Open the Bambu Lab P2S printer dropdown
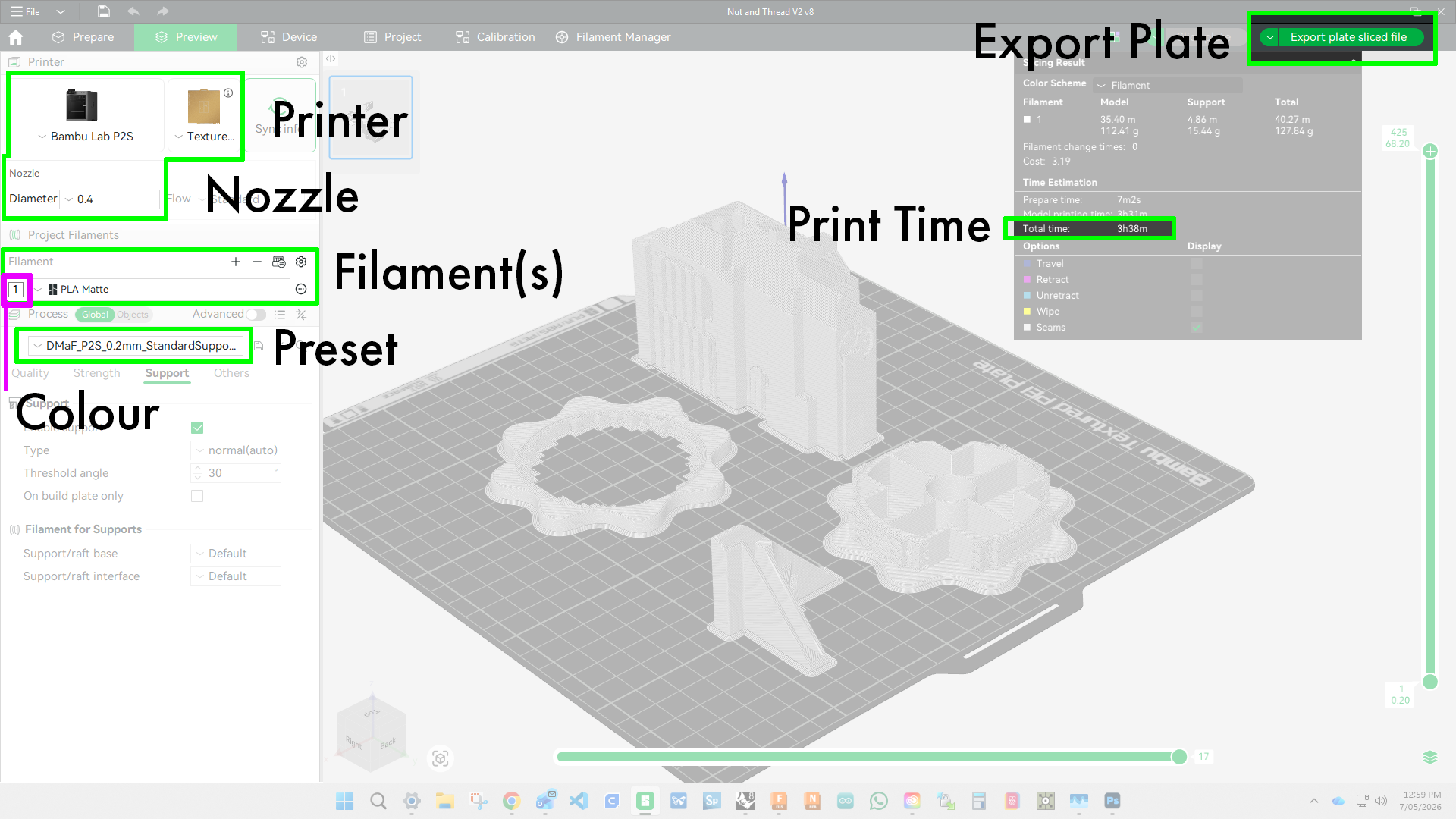1456x819 pixels. click(86, 136)
